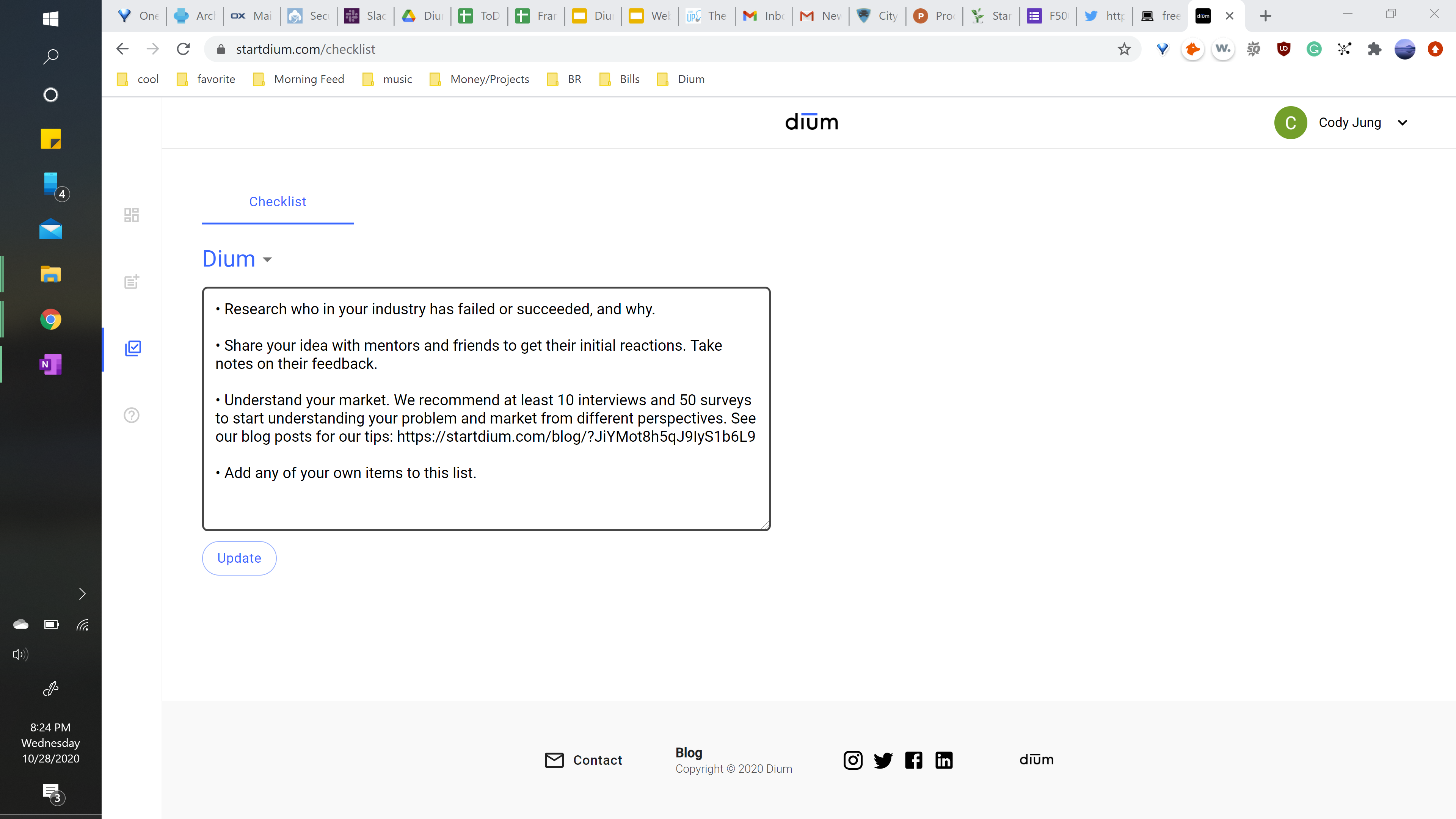Open the dashboard grid icon in sidebar

(131, 215)
